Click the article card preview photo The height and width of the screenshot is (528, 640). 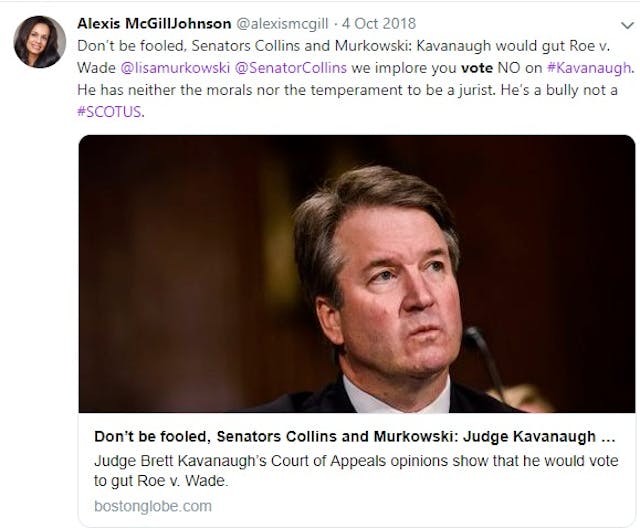point(356,273)
